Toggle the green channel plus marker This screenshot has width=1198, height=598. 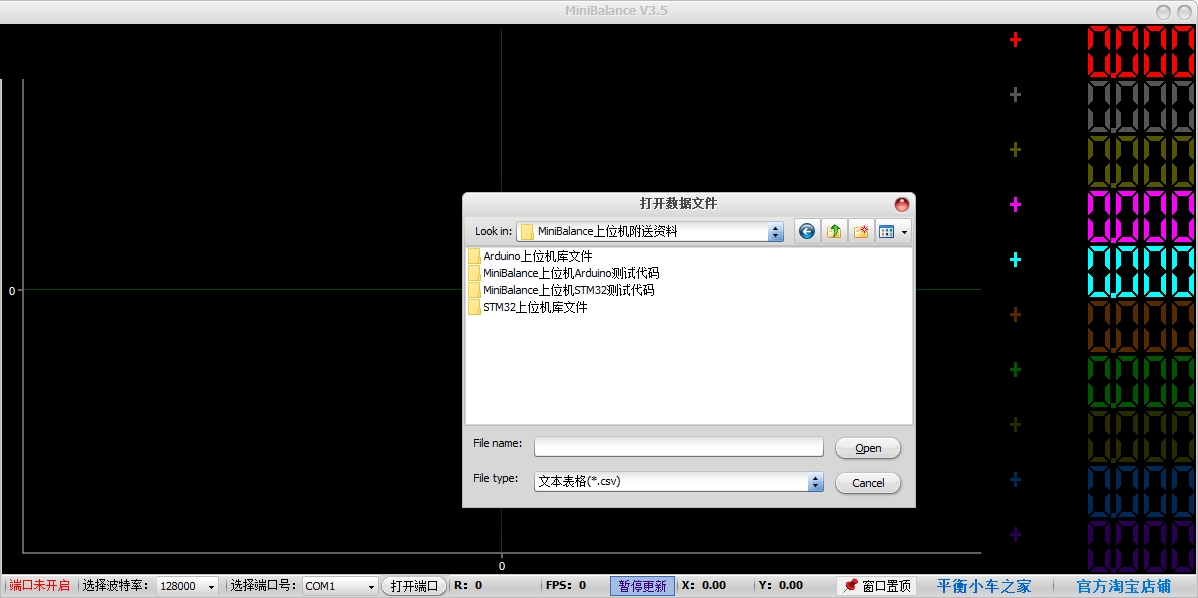point(1015,370)
